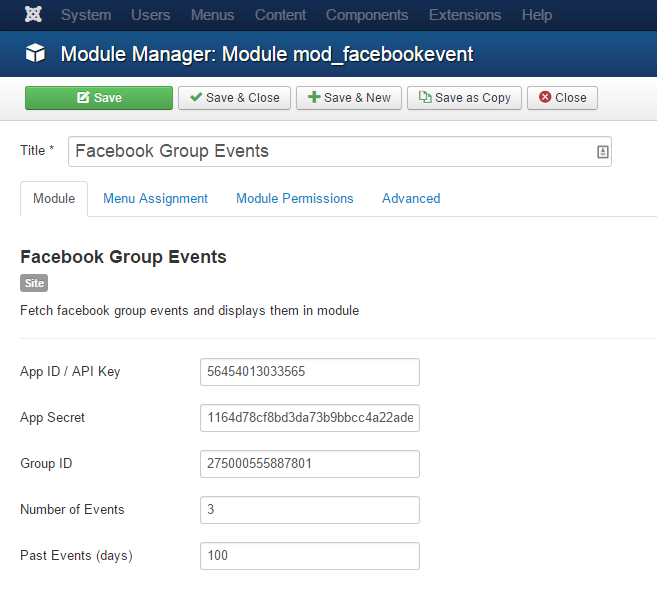Switch to the Advanced tab
The height and width of the screenshot is (607, 657).
click(411, 199)
